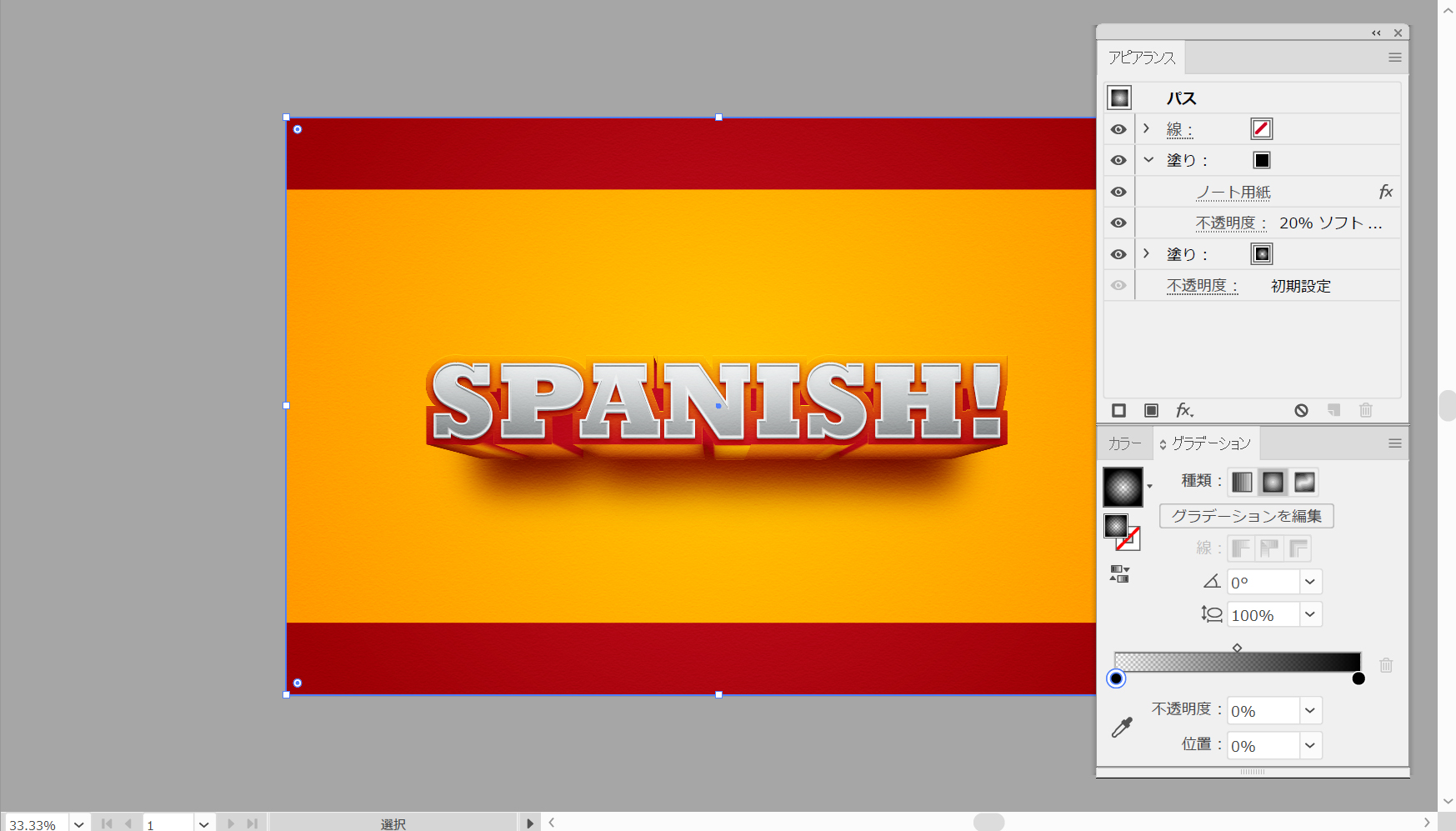The height and width of the screenshot is (831, 1456).
Task: Select the freeform gradient type icon
Action: point(1304,482)
